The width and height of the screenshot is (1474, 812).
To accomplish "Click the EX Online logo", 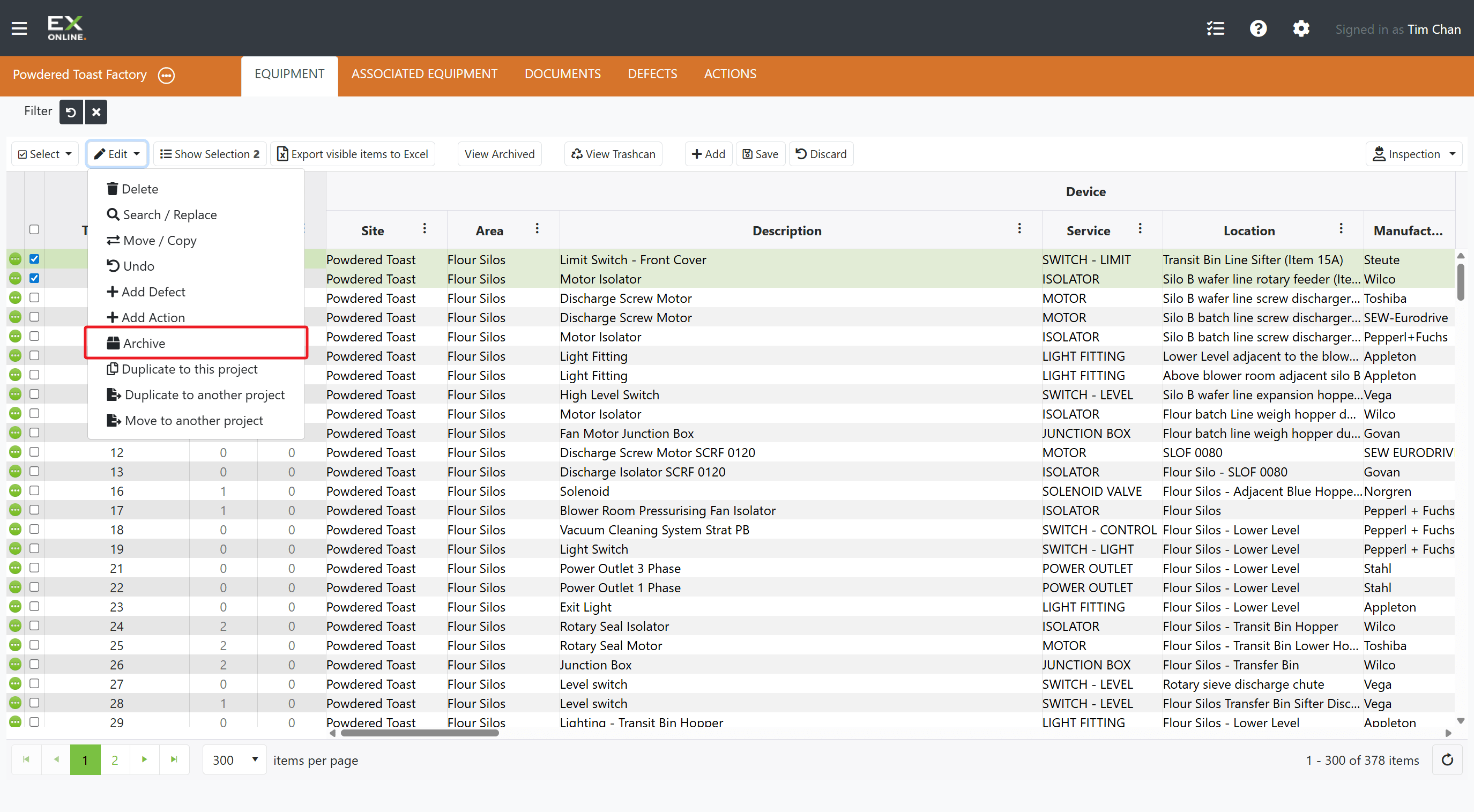I will pos(66,28).
